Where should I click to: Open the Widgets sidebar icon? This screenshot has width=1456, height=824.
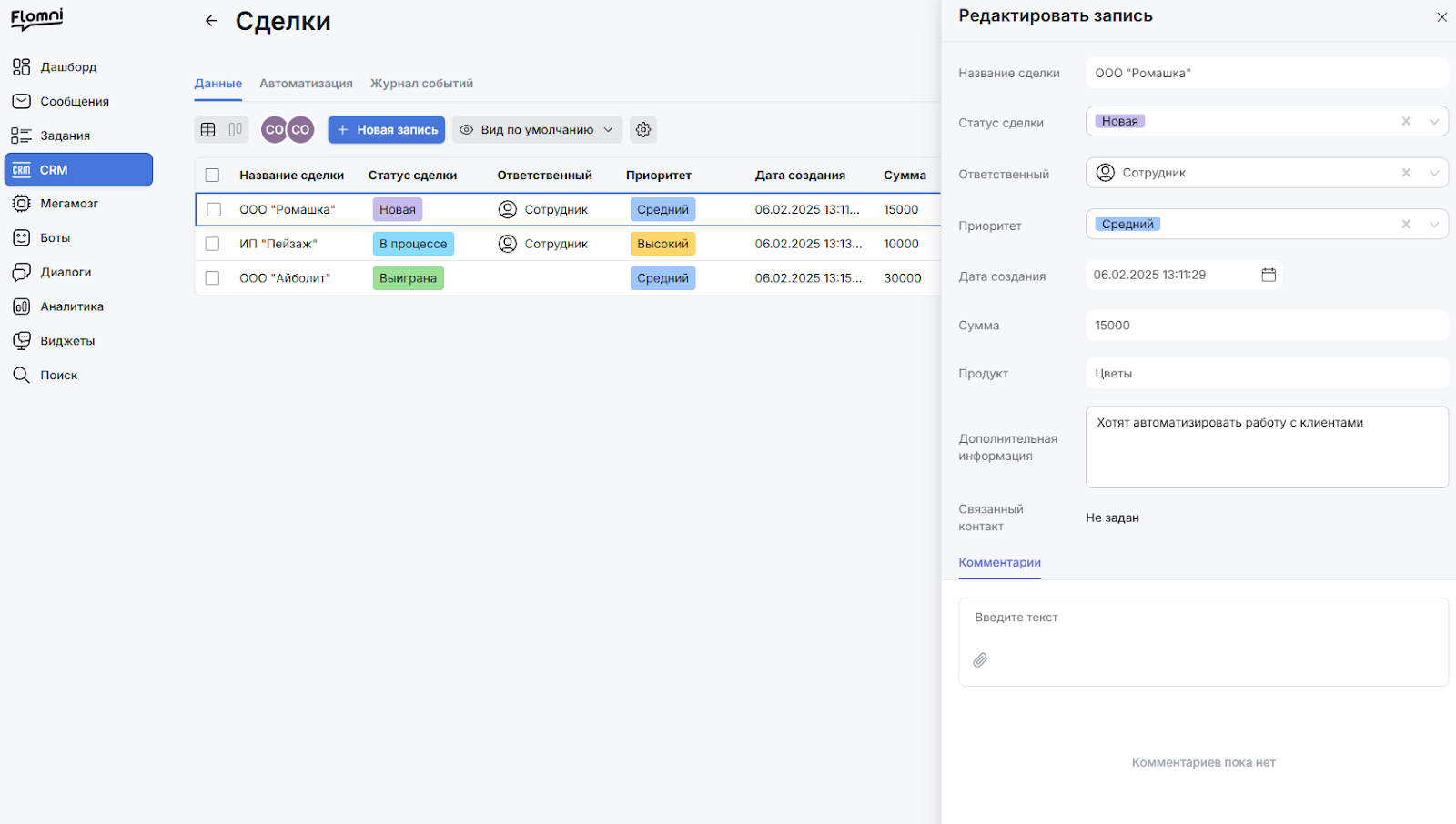tap(21, 341)
